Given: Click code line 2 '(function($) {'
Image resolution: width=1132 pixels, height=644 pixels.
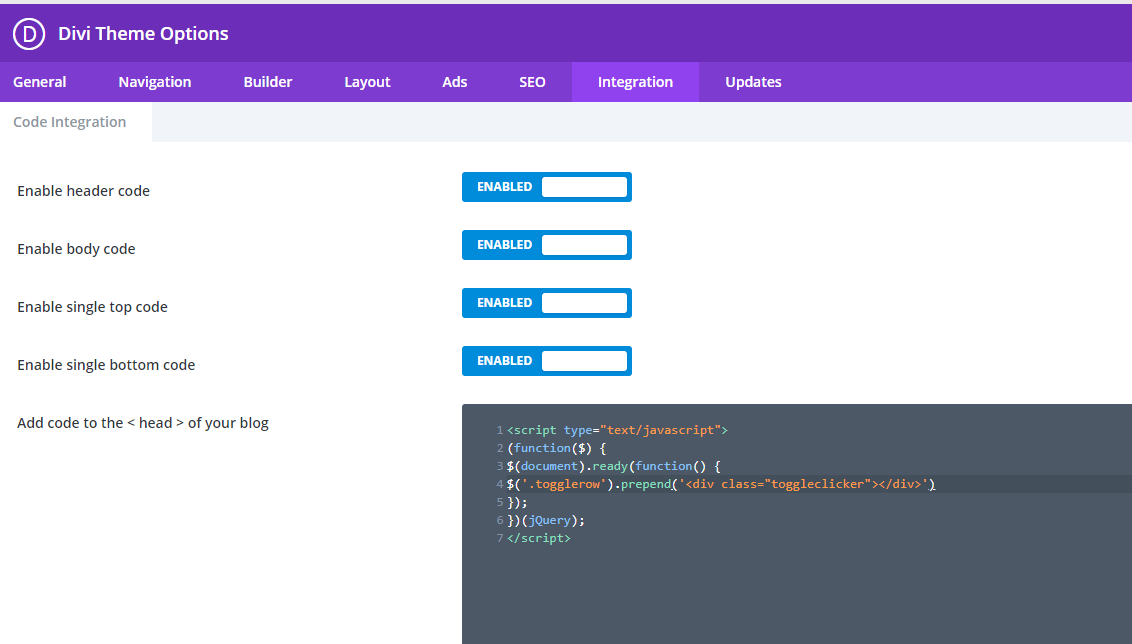Looking at the screenshot, I should (x=557, y=448).
